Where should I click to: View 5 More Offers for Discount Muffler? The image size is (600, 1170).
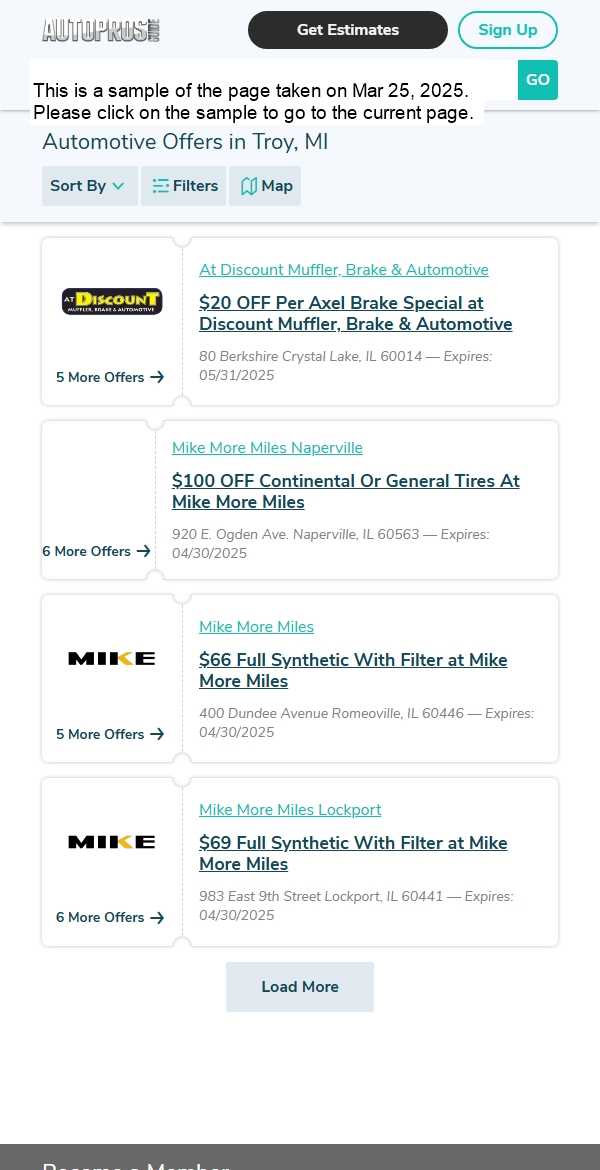point(110,377)
